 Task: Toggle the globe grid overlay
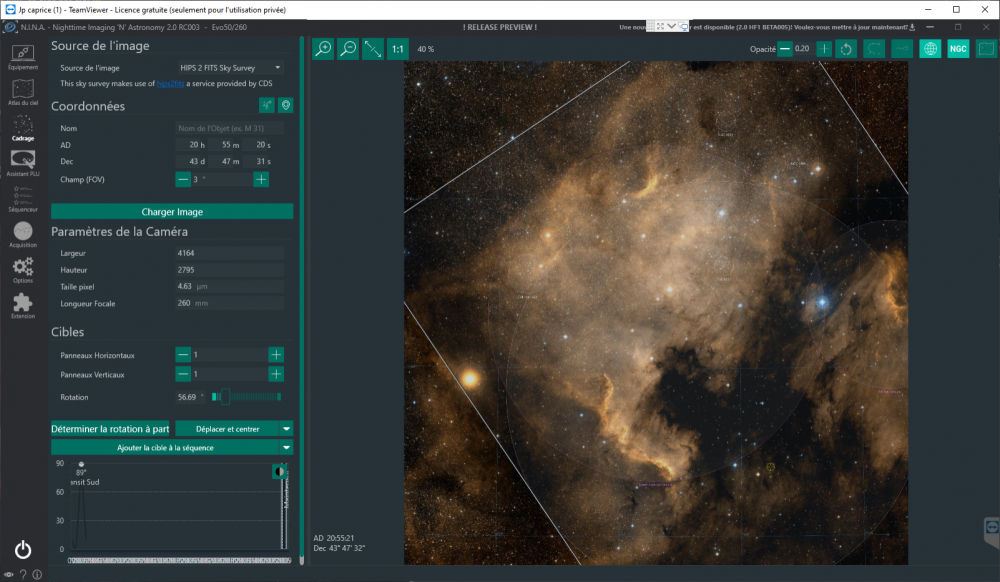point(930,49)
